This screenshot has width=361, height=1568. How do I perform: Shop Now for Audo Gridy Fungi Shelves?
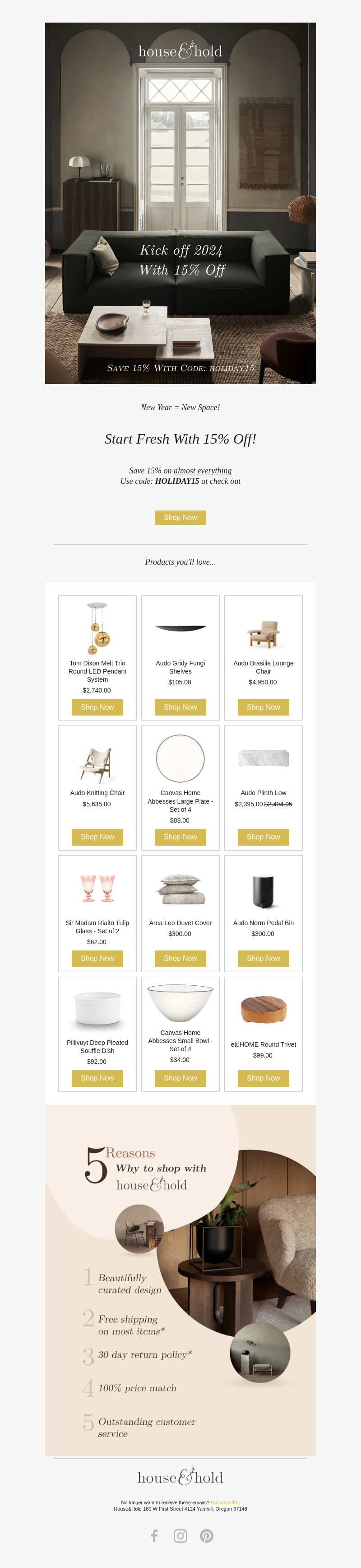[180, 707]
